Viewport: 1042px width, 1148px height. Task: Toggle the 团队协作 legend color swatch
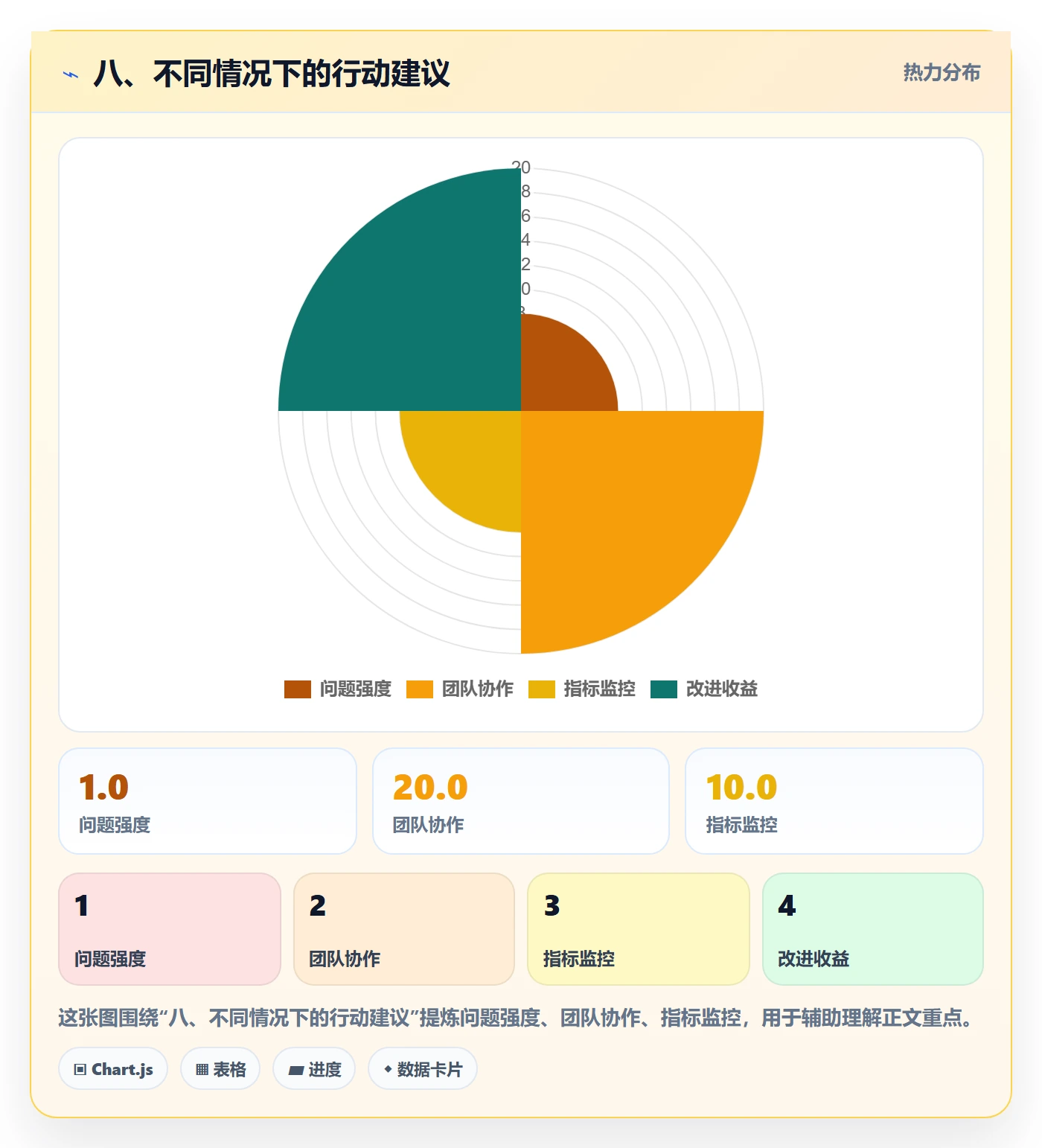419,689
